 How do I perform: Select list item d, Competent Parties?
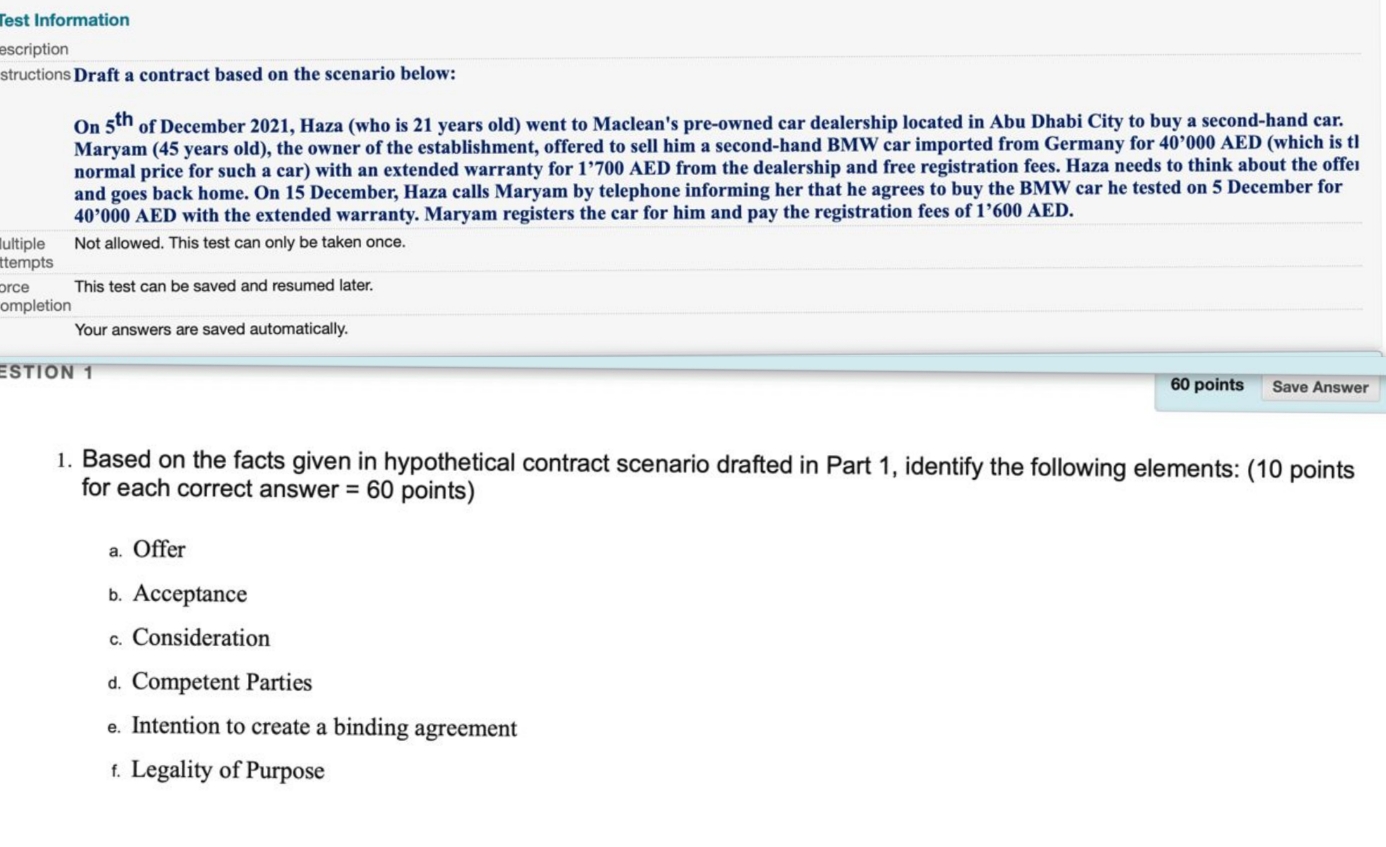tap(222, 682)
